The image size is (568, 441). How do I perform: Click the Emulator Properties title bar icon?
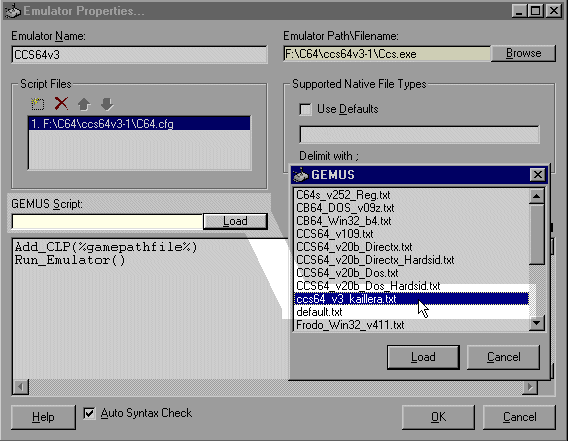12,11
